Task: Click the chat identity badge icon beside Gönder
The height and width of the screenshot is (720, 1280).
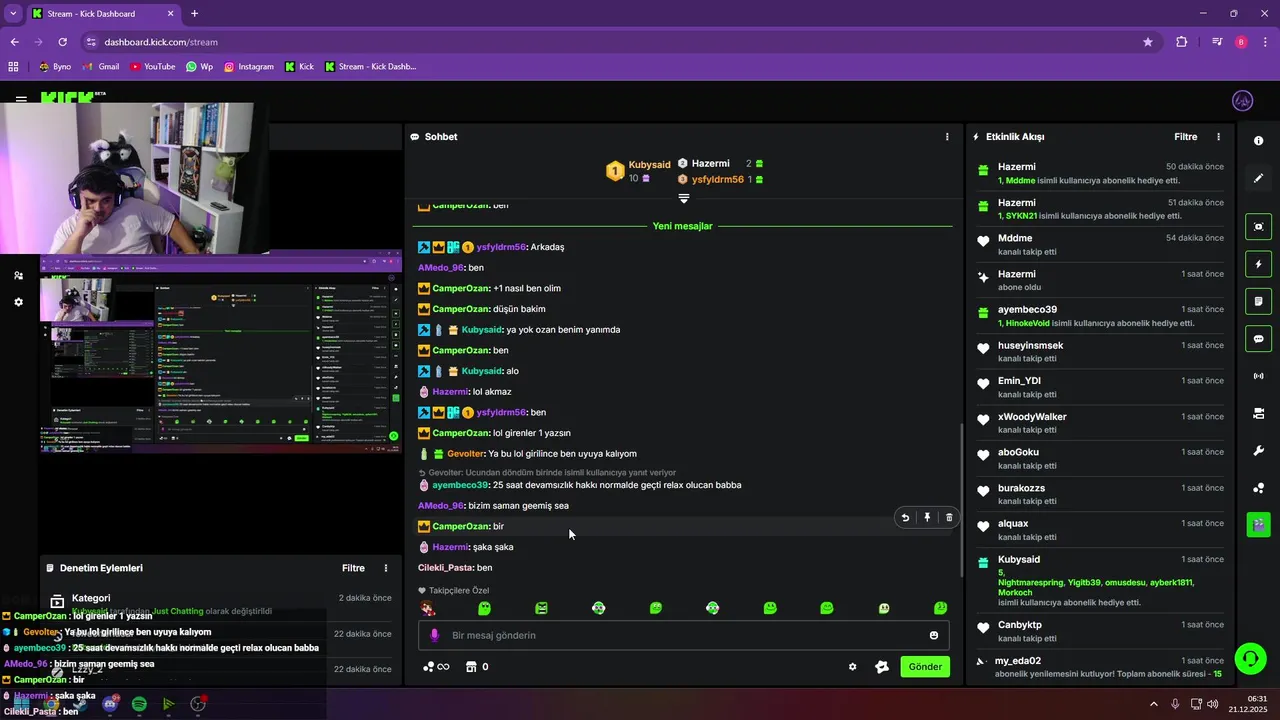Action: click(x=882, y=667)
